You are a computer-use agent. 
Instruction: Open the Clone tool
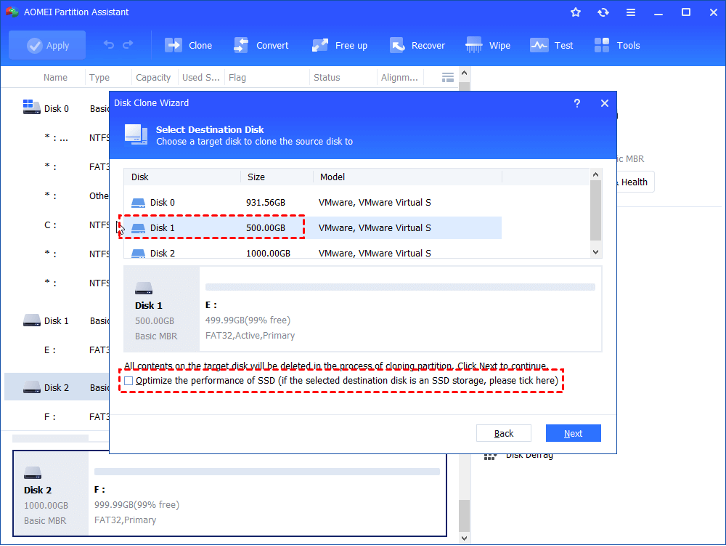[x=188, y=45]
